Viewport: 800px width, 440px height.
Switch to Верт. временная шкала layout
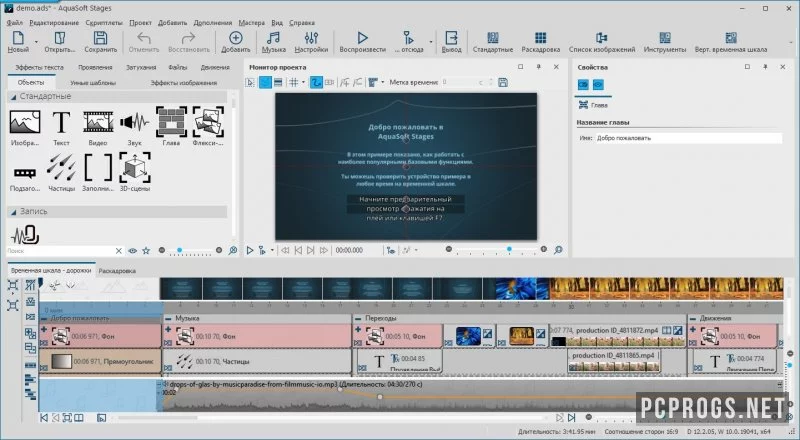731,41
